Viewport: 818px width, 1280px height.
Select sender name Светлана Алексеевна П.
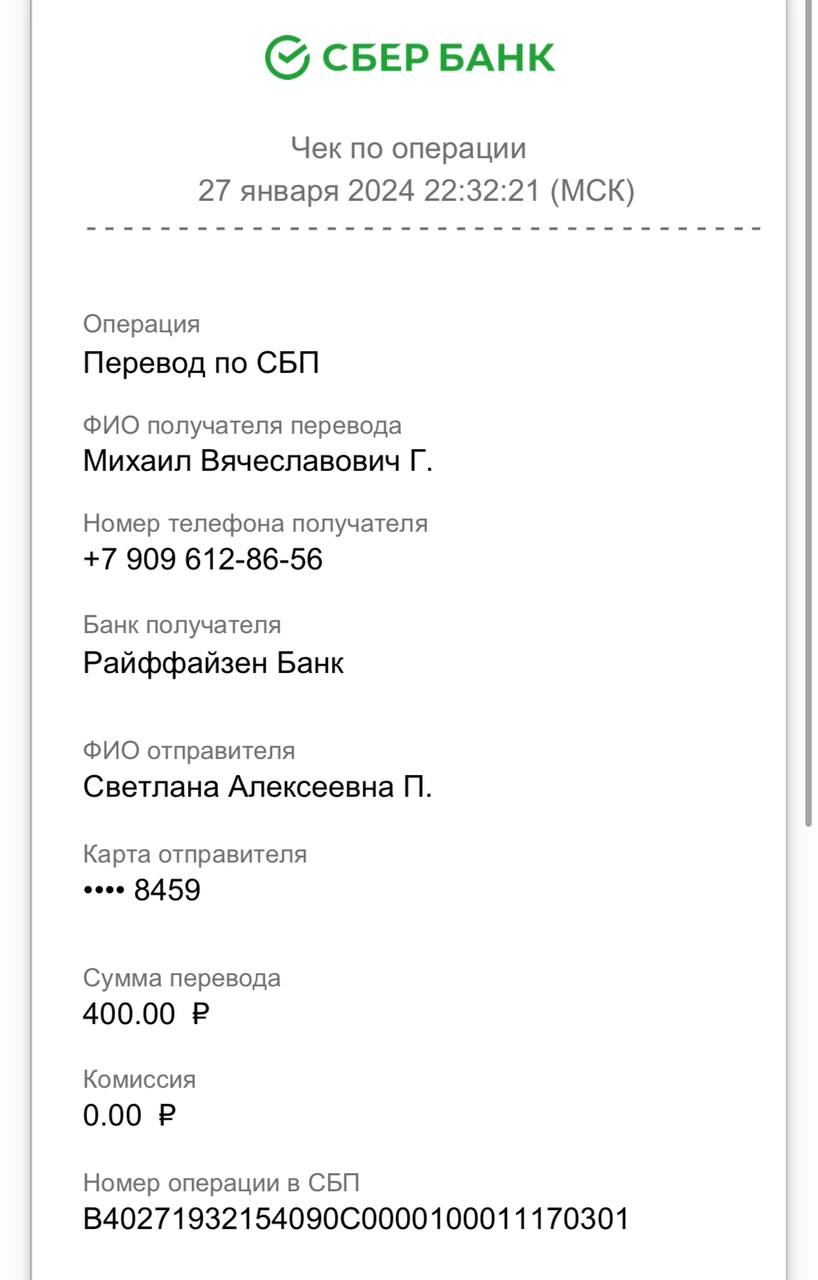(258, 787)
